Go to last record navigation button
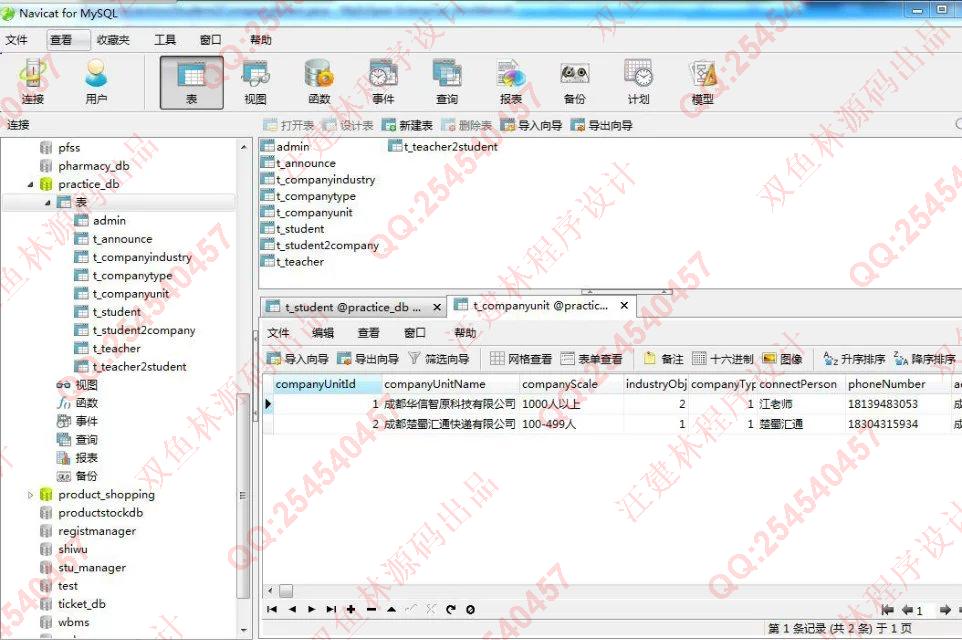The width and height of the screenshot is (962, 640). click(x=331, y=609)
